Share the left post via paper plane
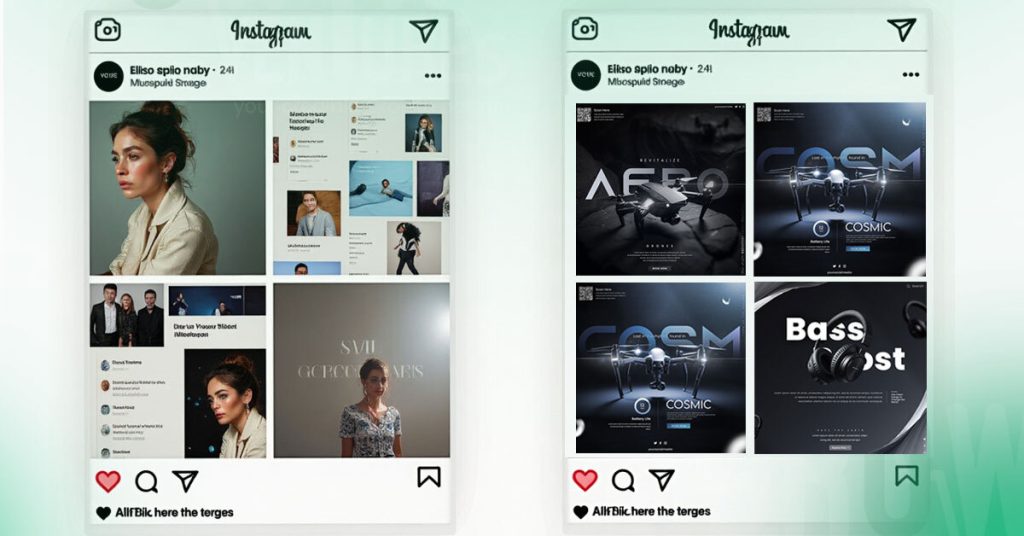 (x=185, y=481)
